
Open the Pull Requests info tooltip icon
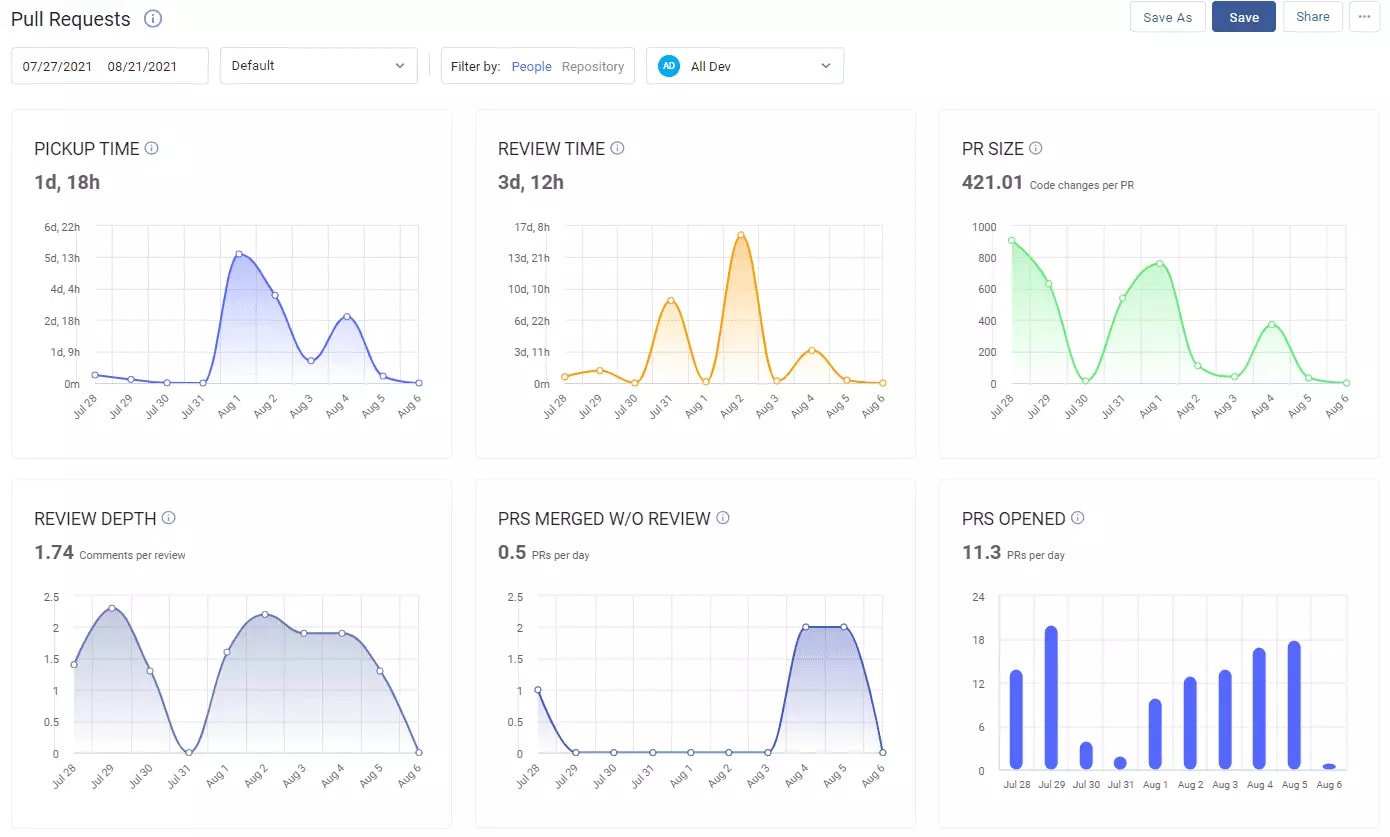pyautogui.click(x=151, y=18)
